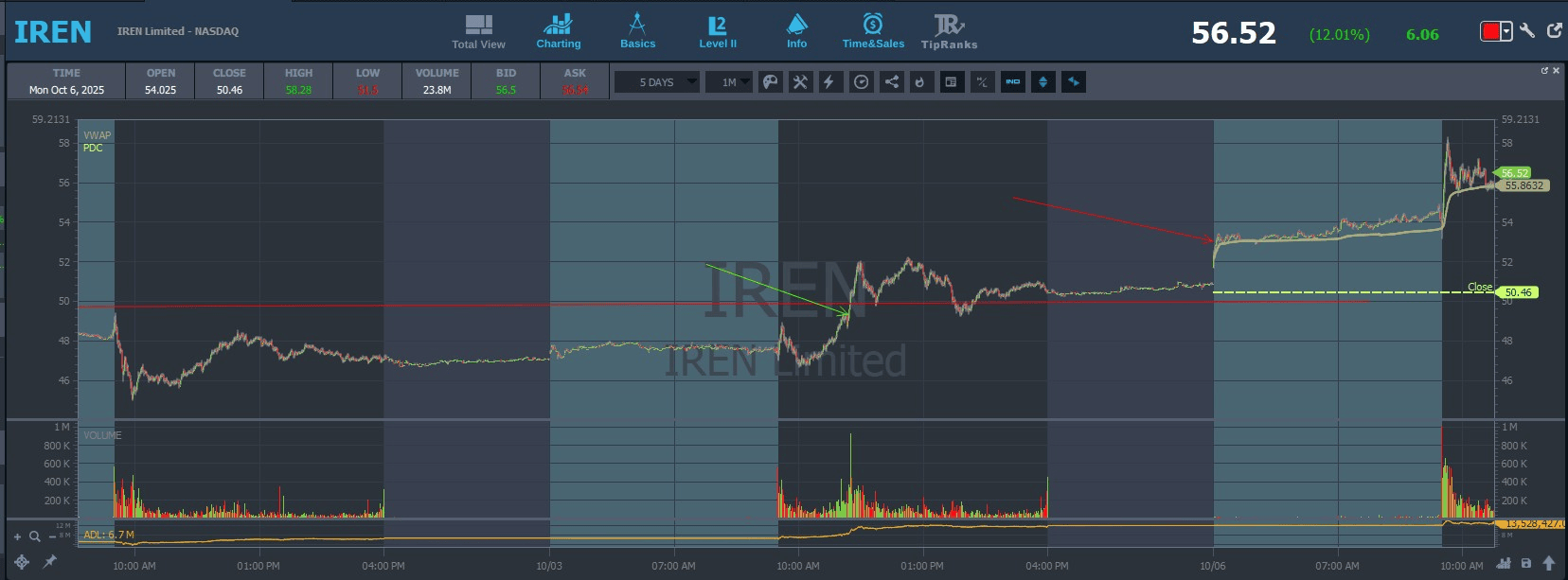This screenshot has height=580, width=1568.
Task: Click the crosshair target icon
Action: pos(22,562)
